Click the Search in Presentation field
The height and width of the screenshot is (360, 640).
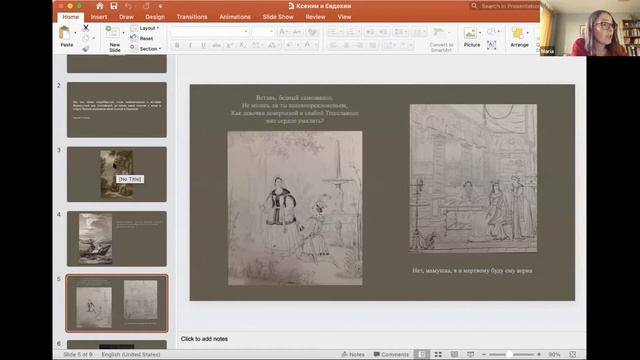(x=505, y=6)
